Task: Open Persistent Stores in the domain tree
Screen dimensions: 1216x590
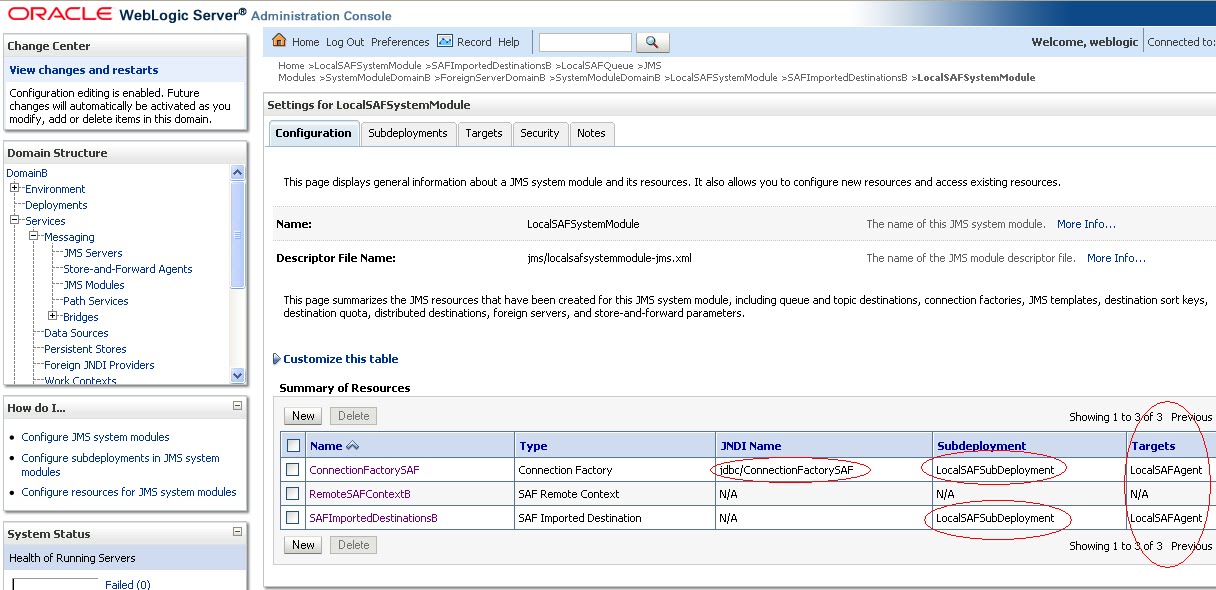Action: click(x=85, y=349)
